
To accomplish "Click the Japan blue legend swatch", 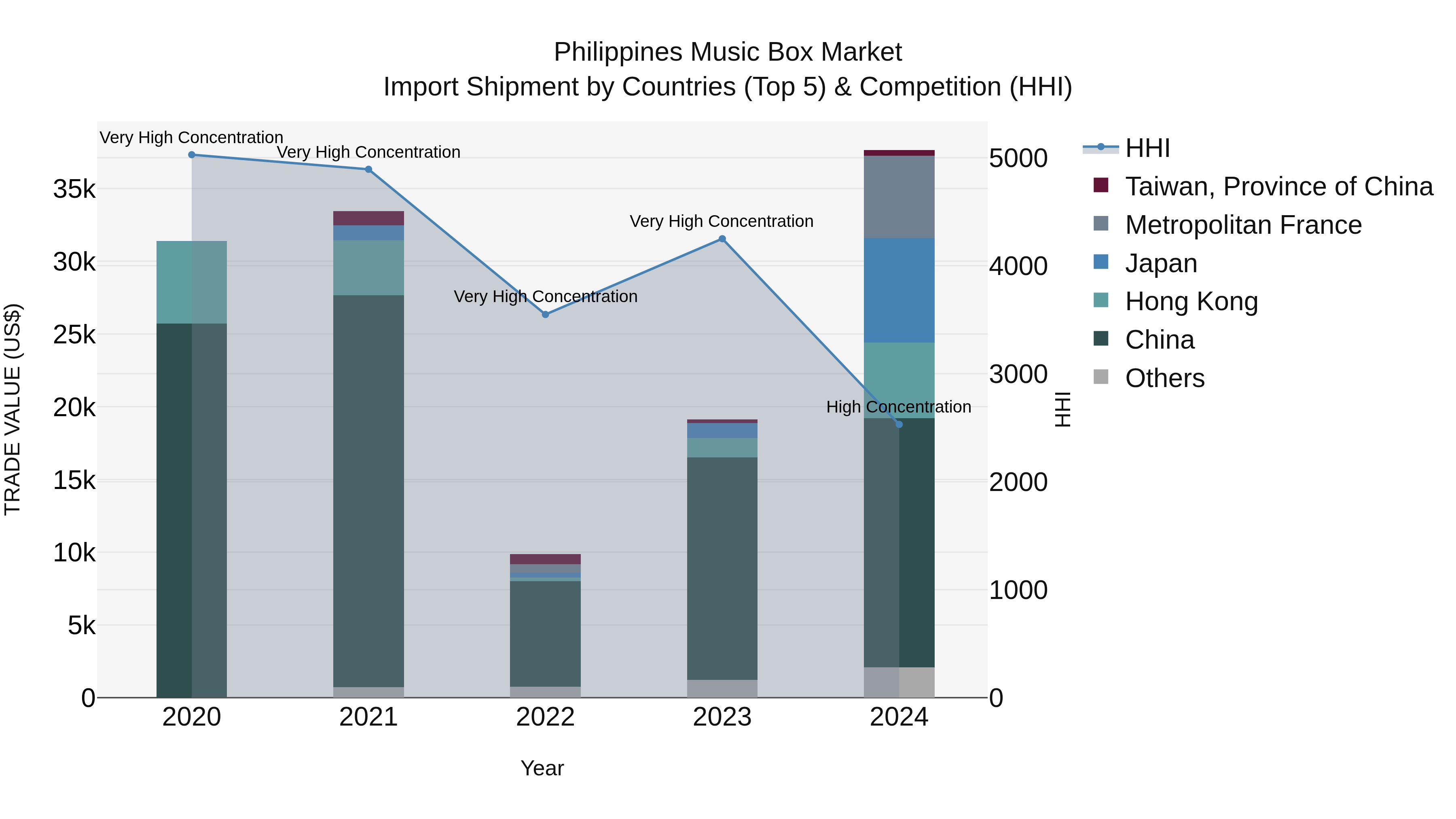I will (1101, 262).
